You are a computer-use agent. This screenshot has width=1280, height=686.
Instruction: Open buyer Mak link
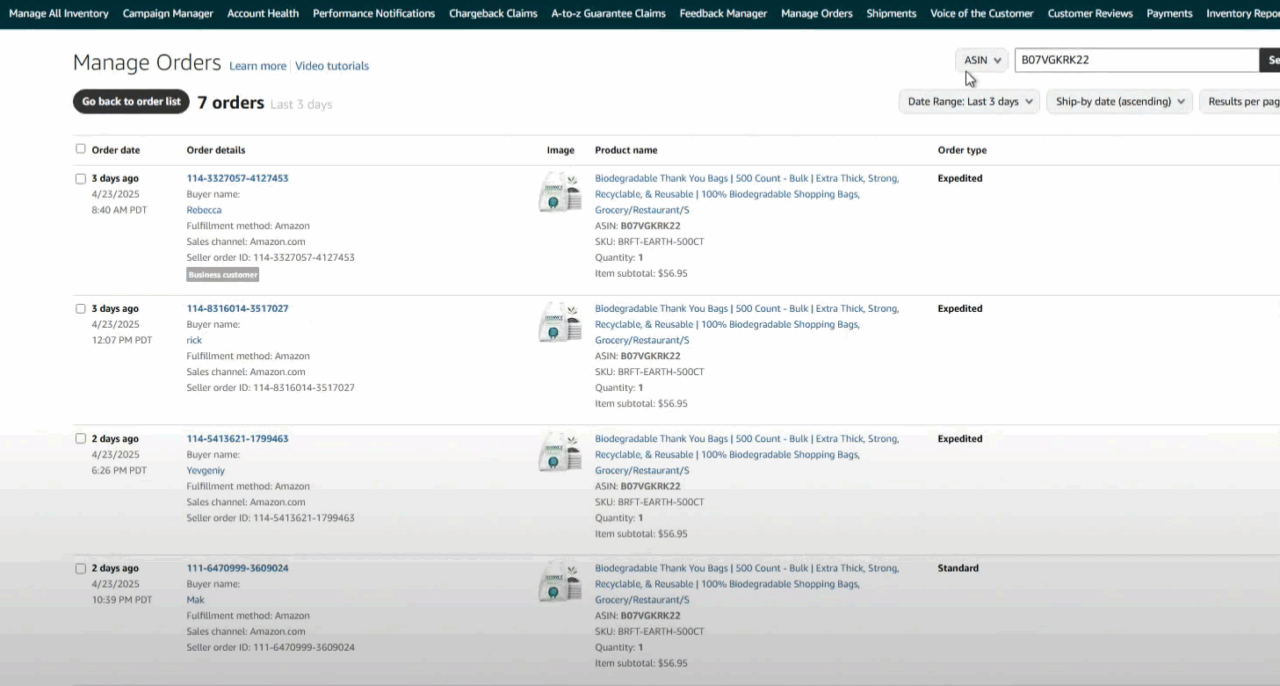click(x=196, y=600)
